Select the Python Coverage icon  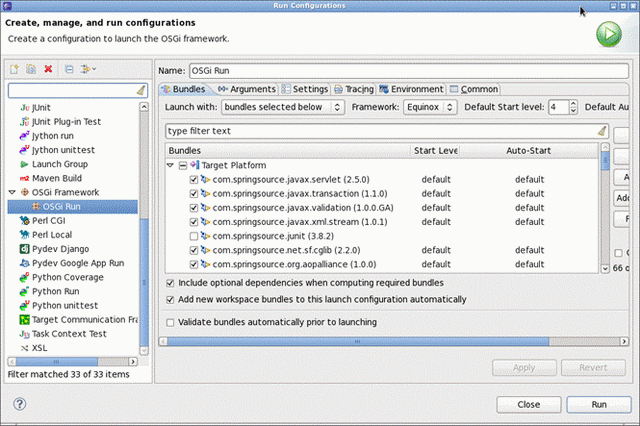click(24, 277)
